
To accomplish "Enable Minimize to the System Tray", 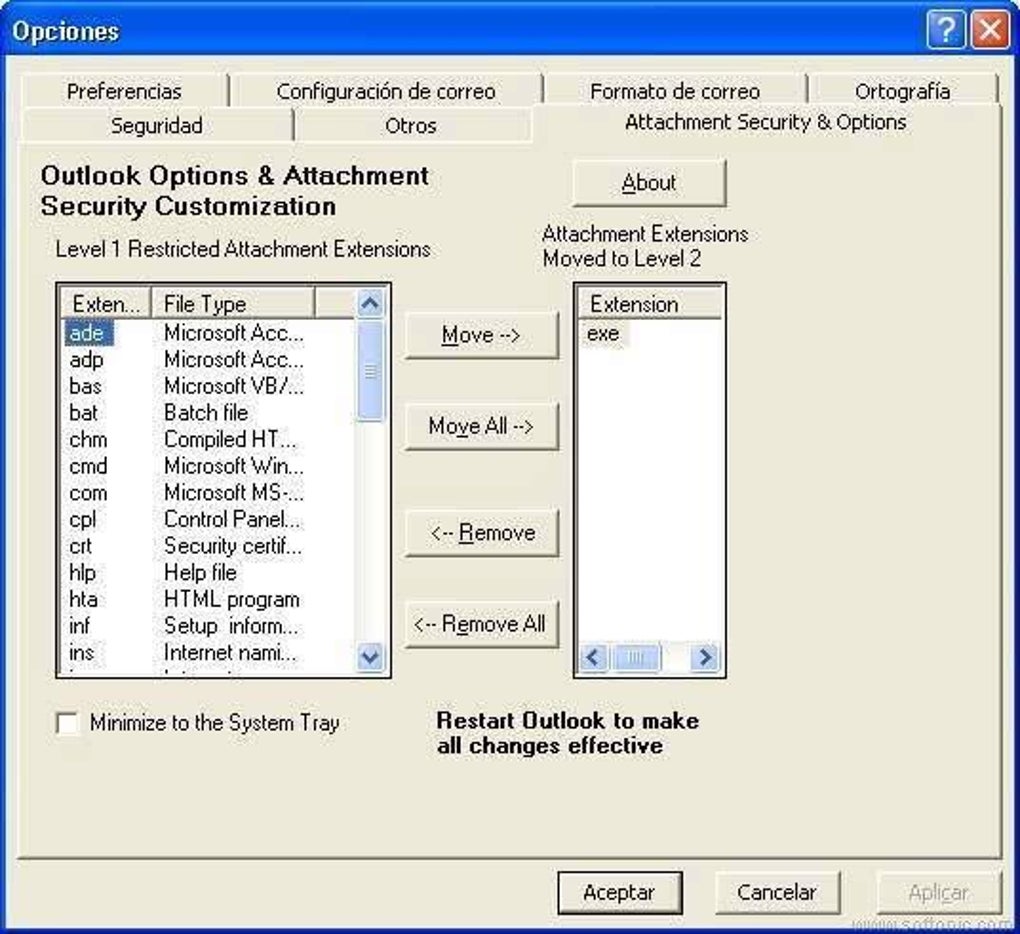I will pyautogui.click(x=67, y=723).
